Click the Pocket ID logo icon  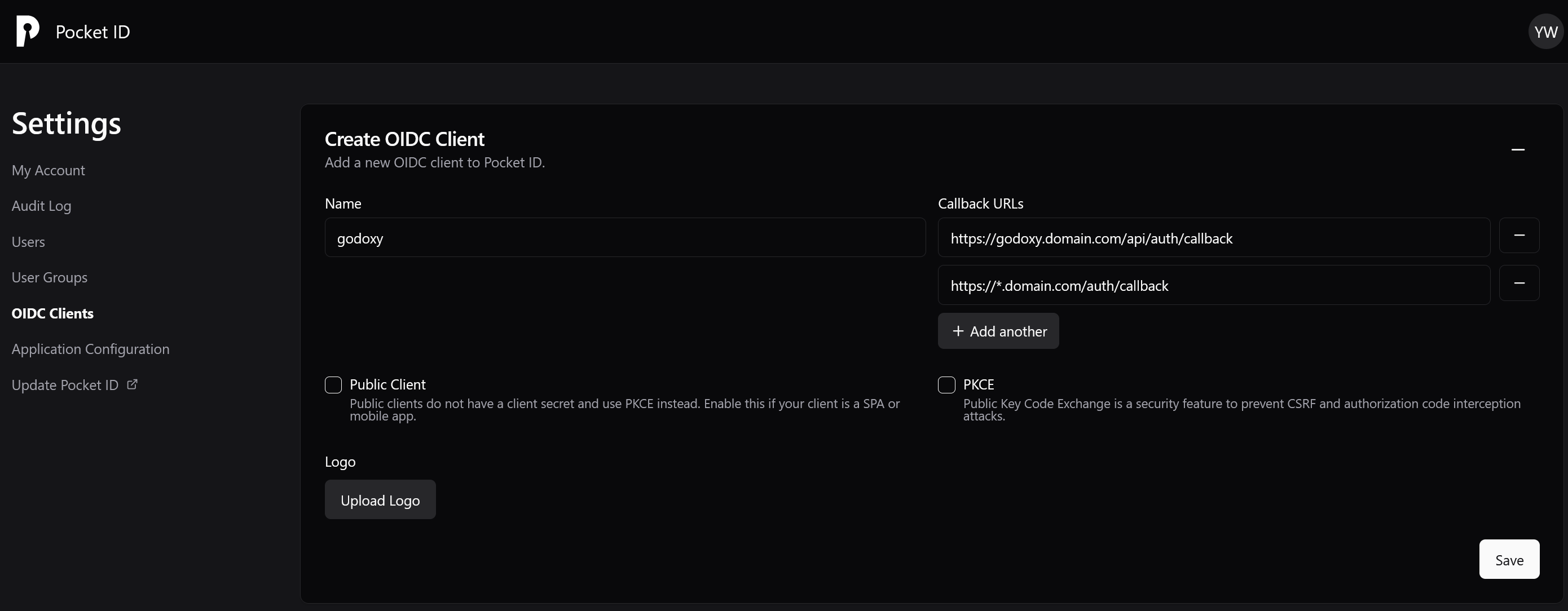click(28, 31)
